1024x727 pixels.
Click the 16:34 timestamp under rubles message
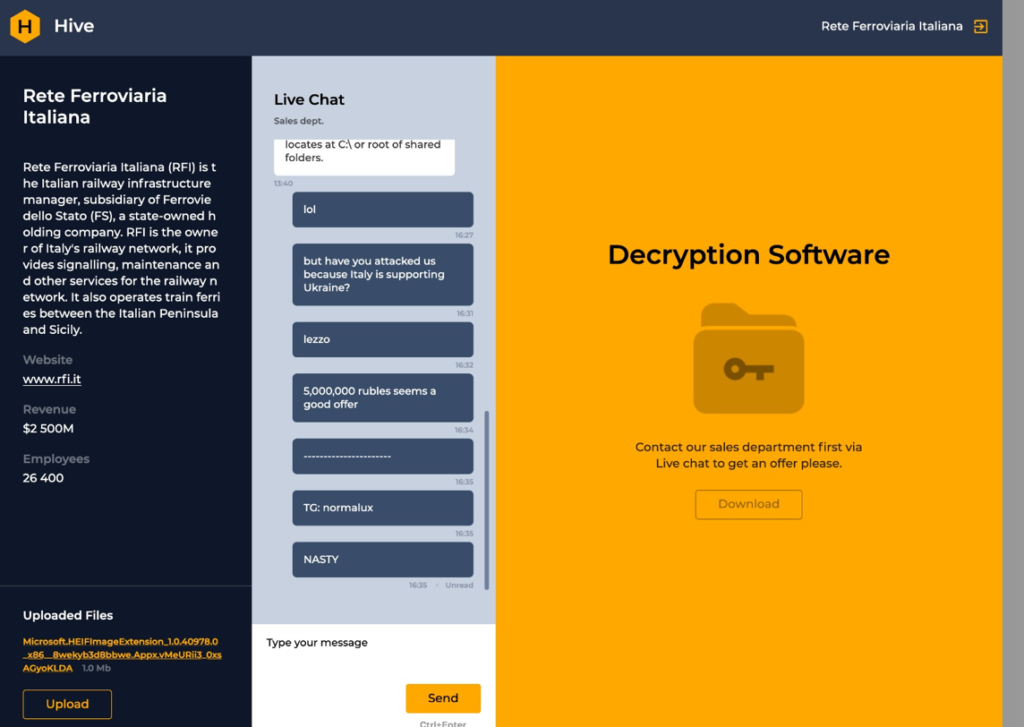(464, 430)
